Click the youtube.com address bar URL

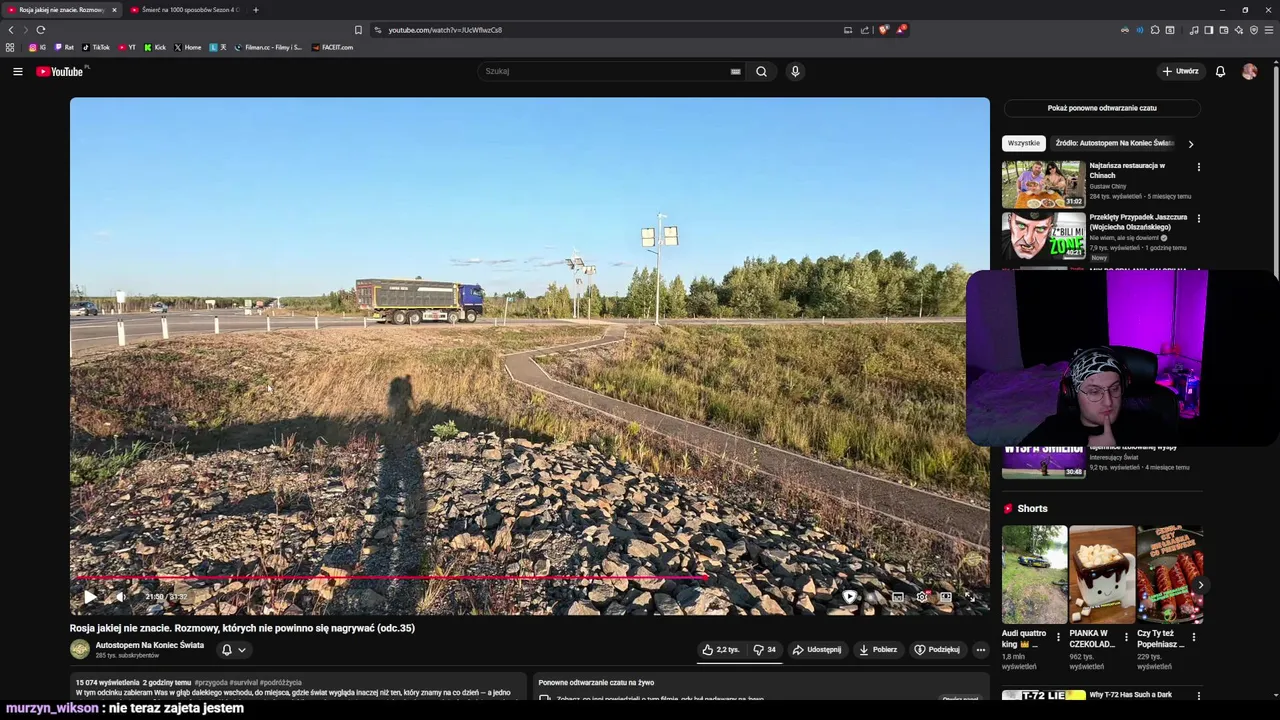click(x=445, y=30)
